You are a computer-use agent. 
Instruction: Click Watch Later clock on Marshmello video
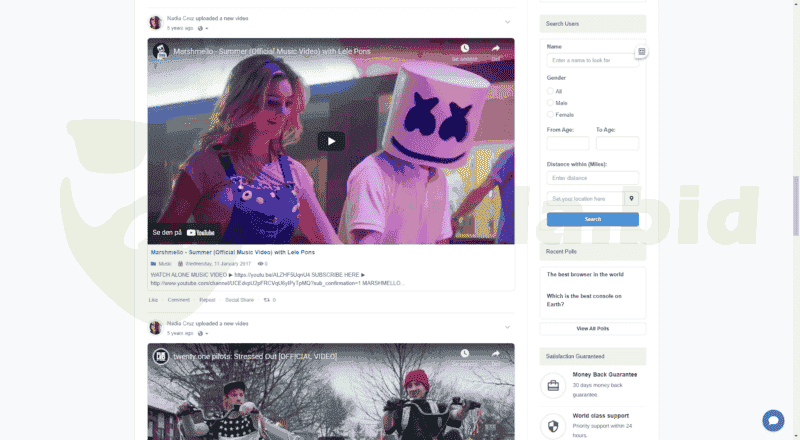point(464,48)
